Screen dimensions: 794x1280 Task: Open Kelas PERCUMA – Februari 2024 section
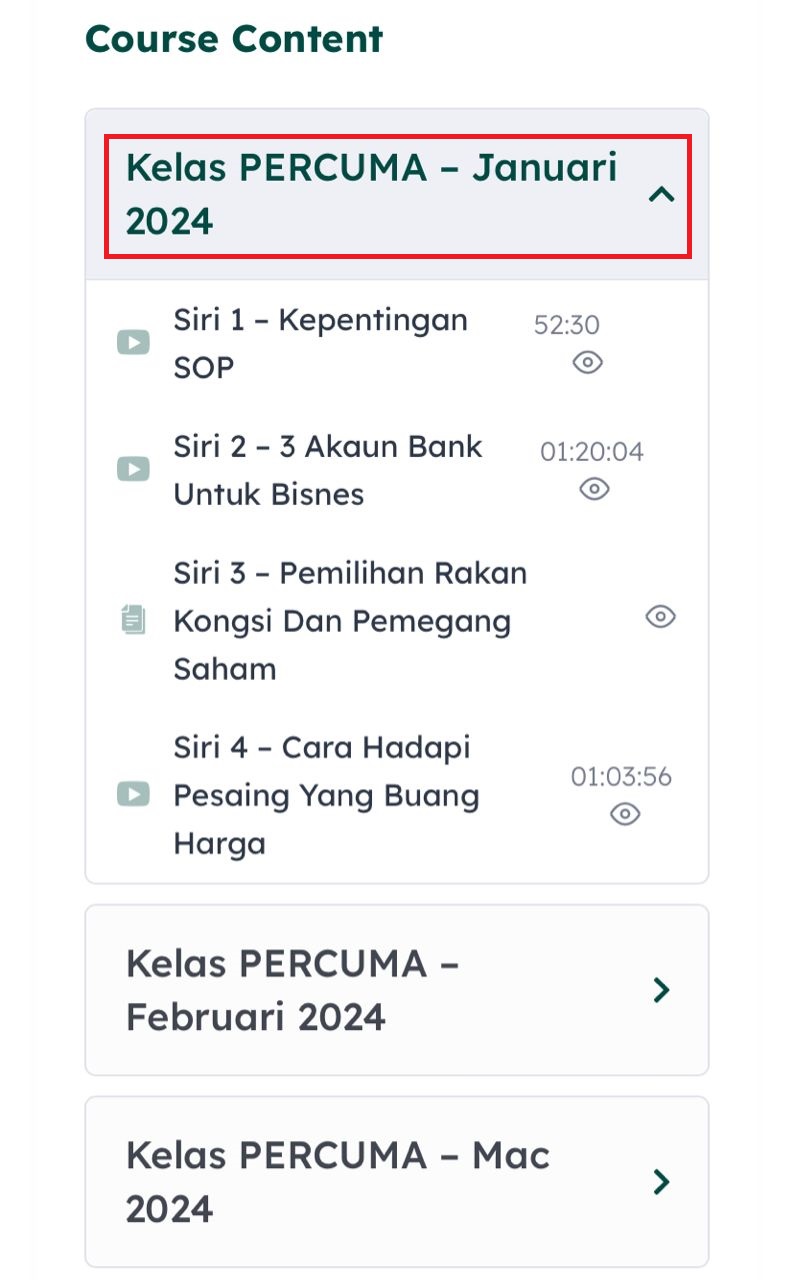tap(292, 990)
